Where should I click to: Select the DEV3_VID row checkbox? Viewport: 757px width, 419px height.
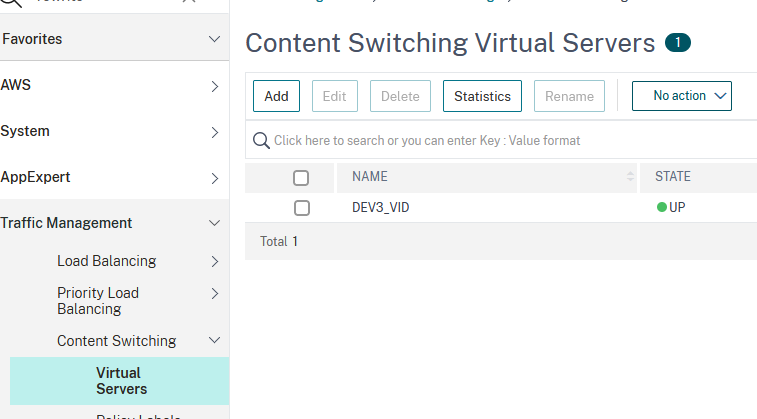(x=301, y=208)
